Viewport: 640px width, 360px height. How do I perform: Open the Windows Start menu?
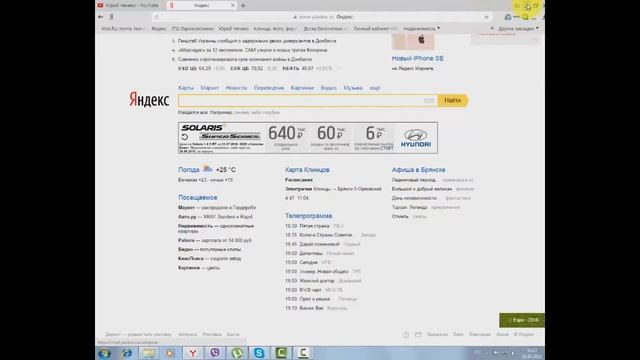coord(105,353)
